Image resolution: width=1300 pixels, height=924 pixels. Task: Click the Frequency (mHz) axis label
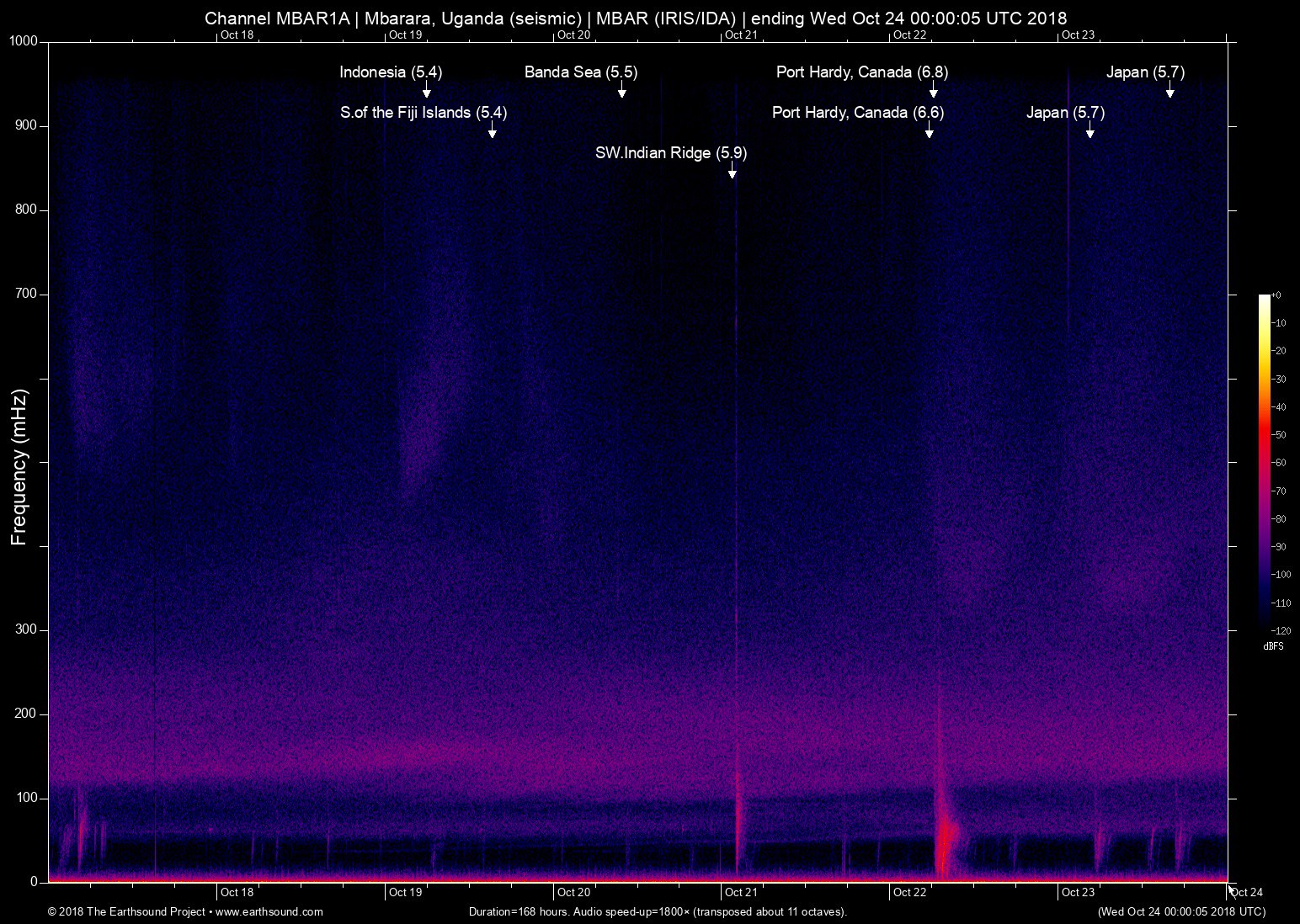(19, 466)
